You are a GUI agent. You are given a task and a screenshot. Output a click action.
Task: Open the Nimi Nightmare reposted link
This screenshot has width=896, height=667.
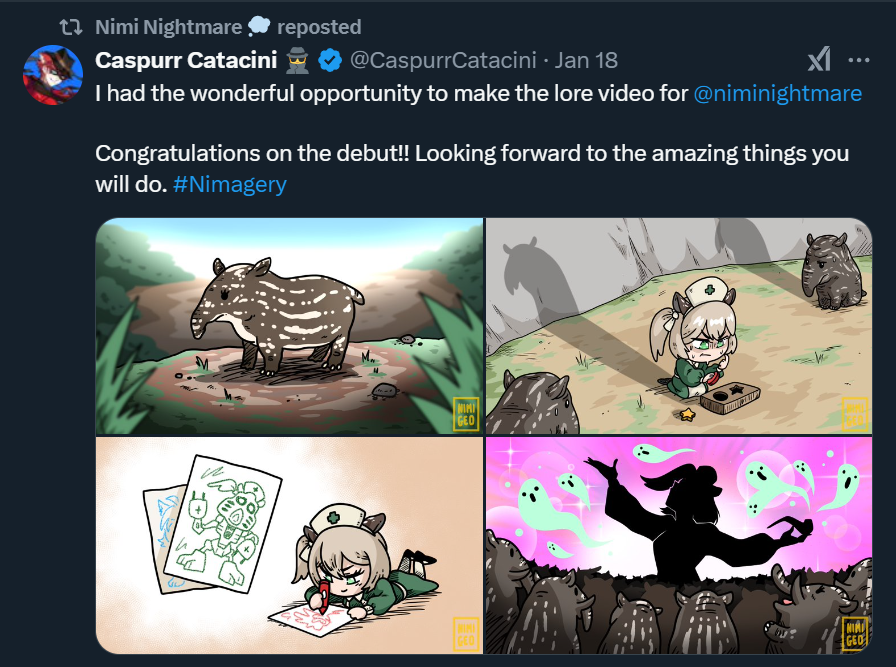coord(228,27)
